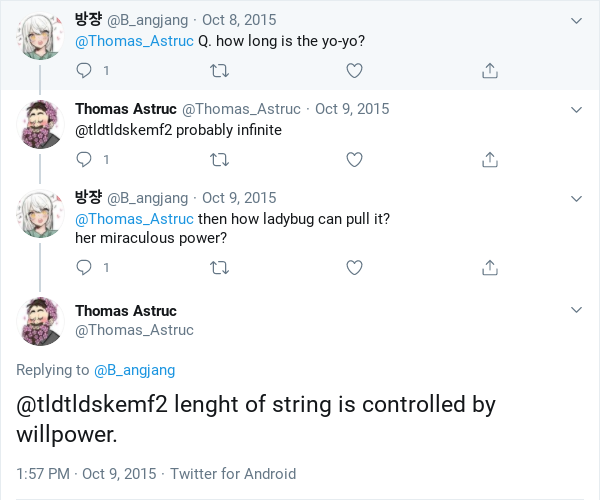The width and height of the screenshot is (600, 500).
Task: Retweet the 'how long is the yo-yo' tweet
Action: click(220, 71)
